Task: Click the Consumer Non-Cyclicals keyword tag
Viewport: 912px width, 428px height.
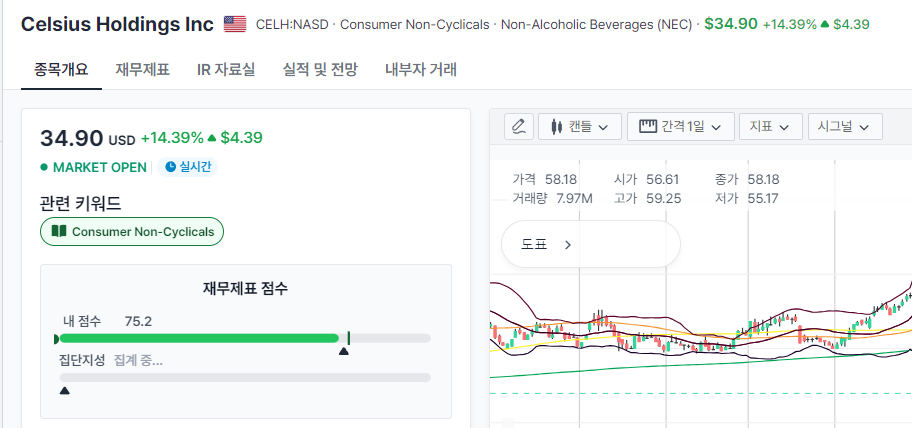Action: click(133, 232)
